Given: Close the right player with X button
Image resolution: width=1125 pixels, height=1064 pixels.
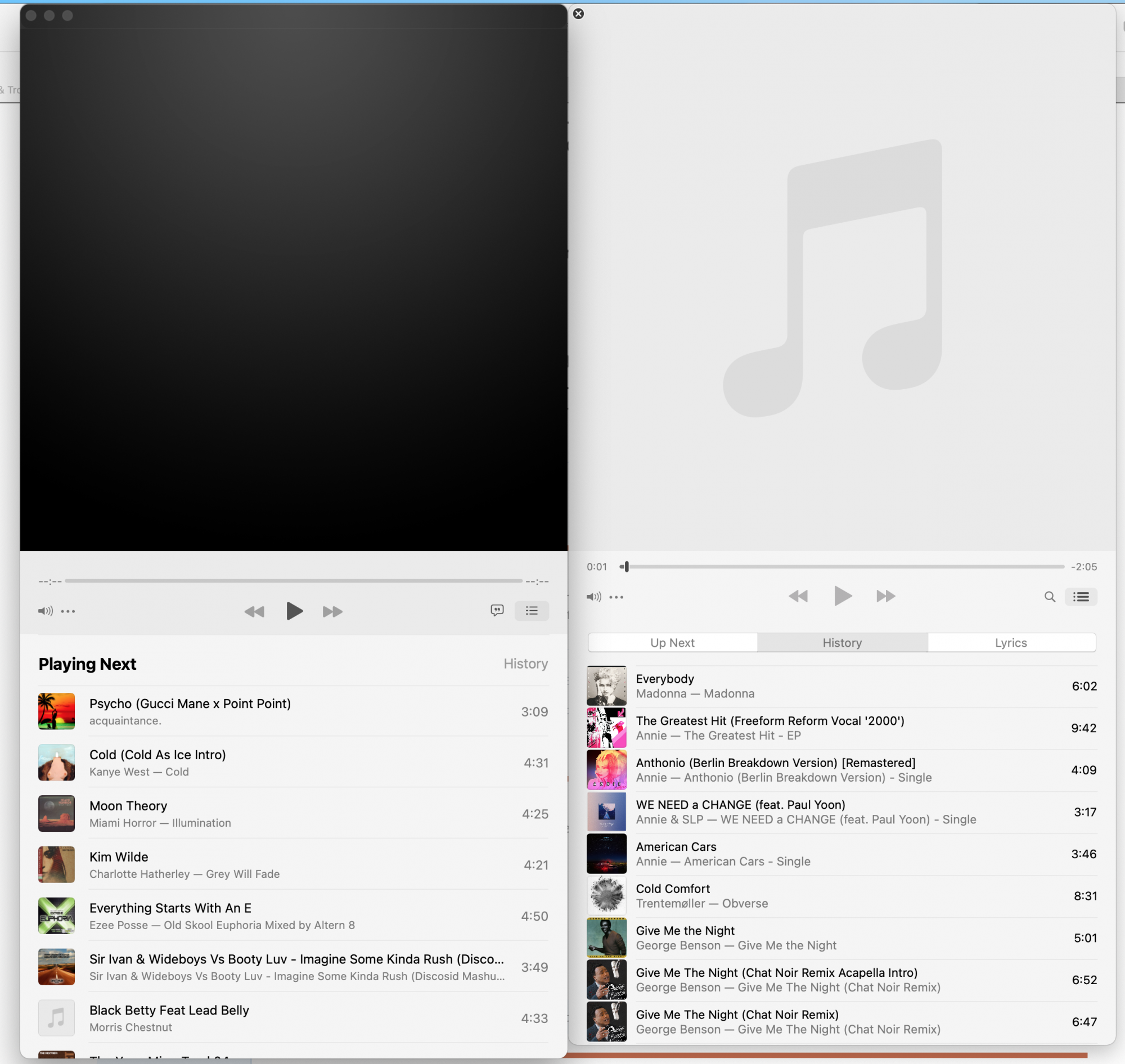Looking at the screenshot, I should tap(578, 13).
